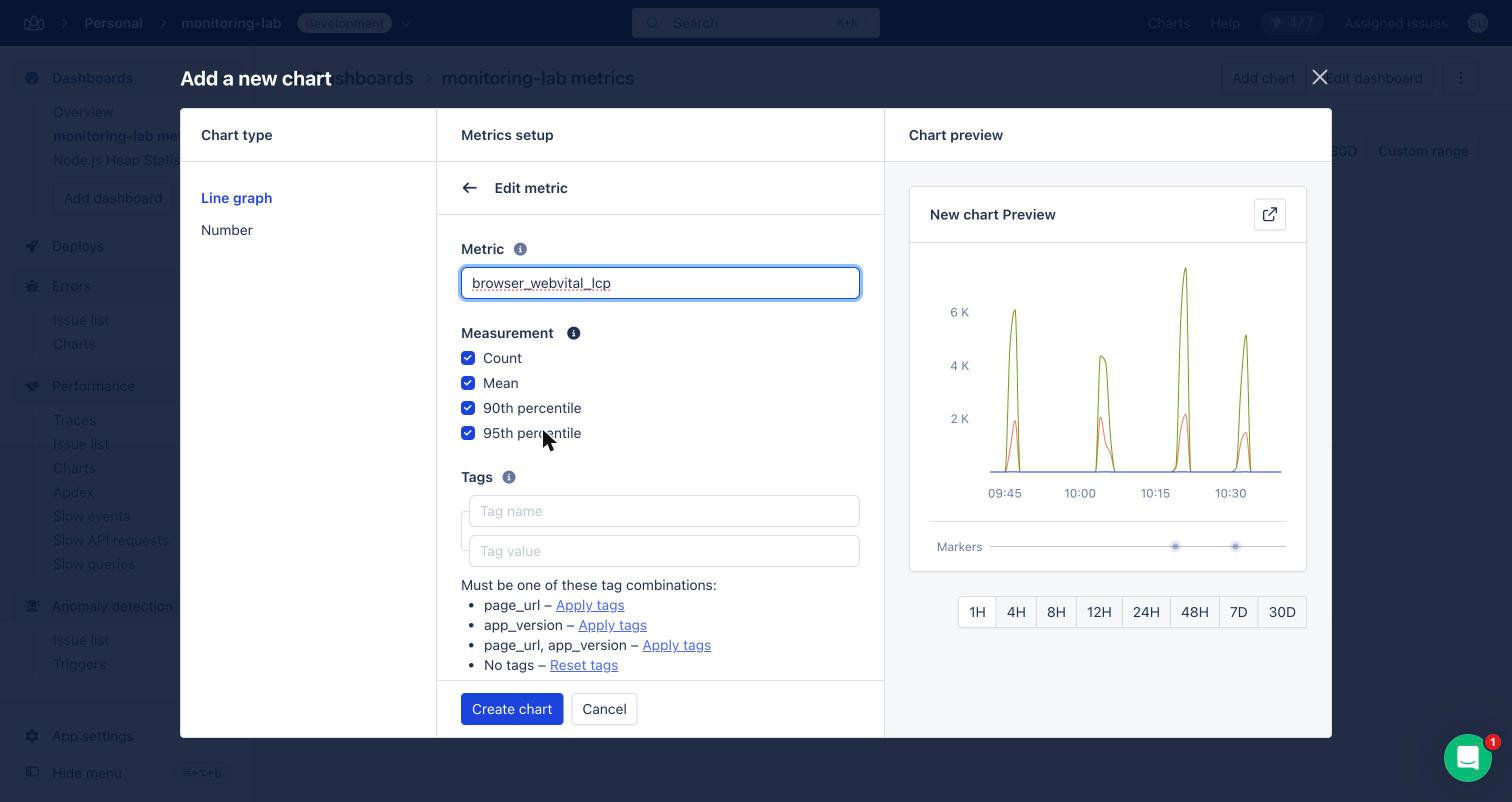Click the Anomaly detection sidebar icon
Viewport: 1512px width, 802px height.
32,606
